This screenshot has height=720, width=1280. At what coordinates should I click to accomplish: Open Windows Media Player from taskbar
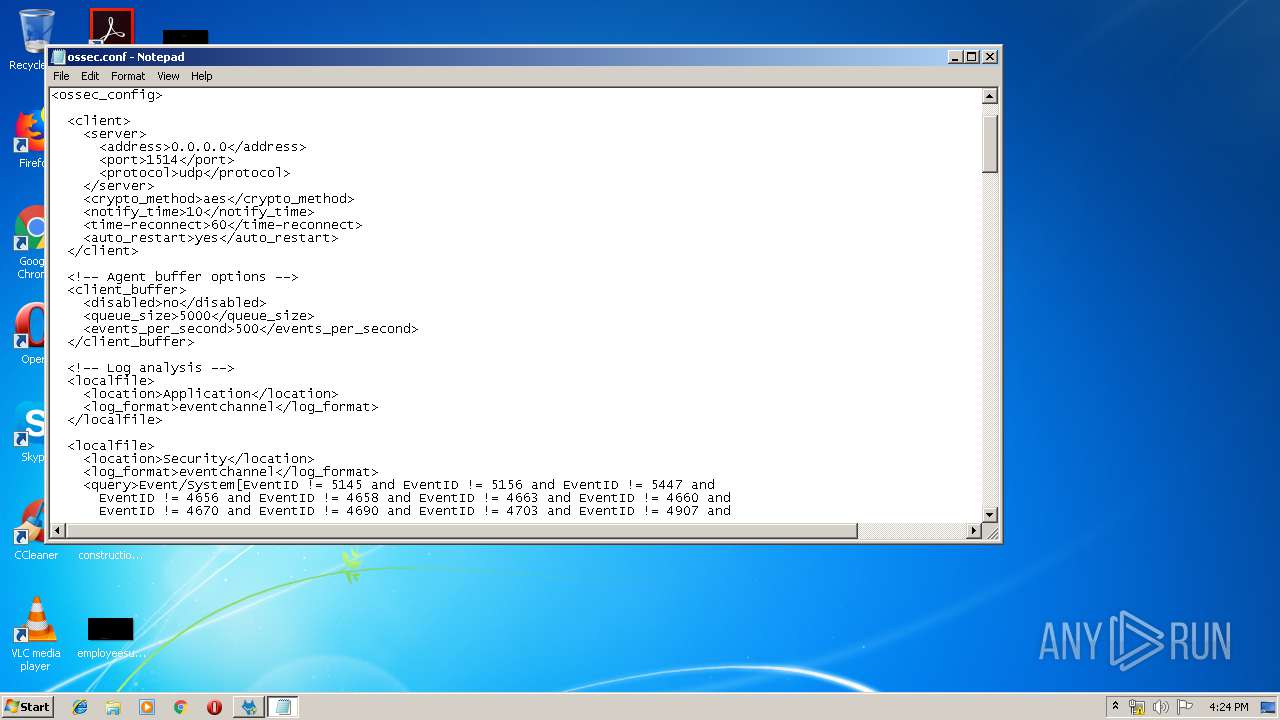pyautogui.click(x=147, y=707)
